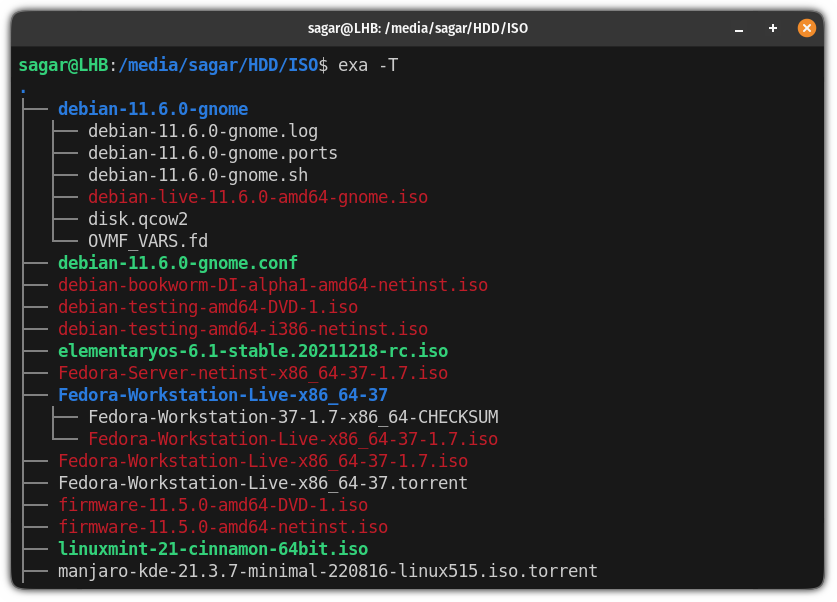Click the OVMF_VARS.fd file entry
Screen dimensions: 837x602
(148, 241)
